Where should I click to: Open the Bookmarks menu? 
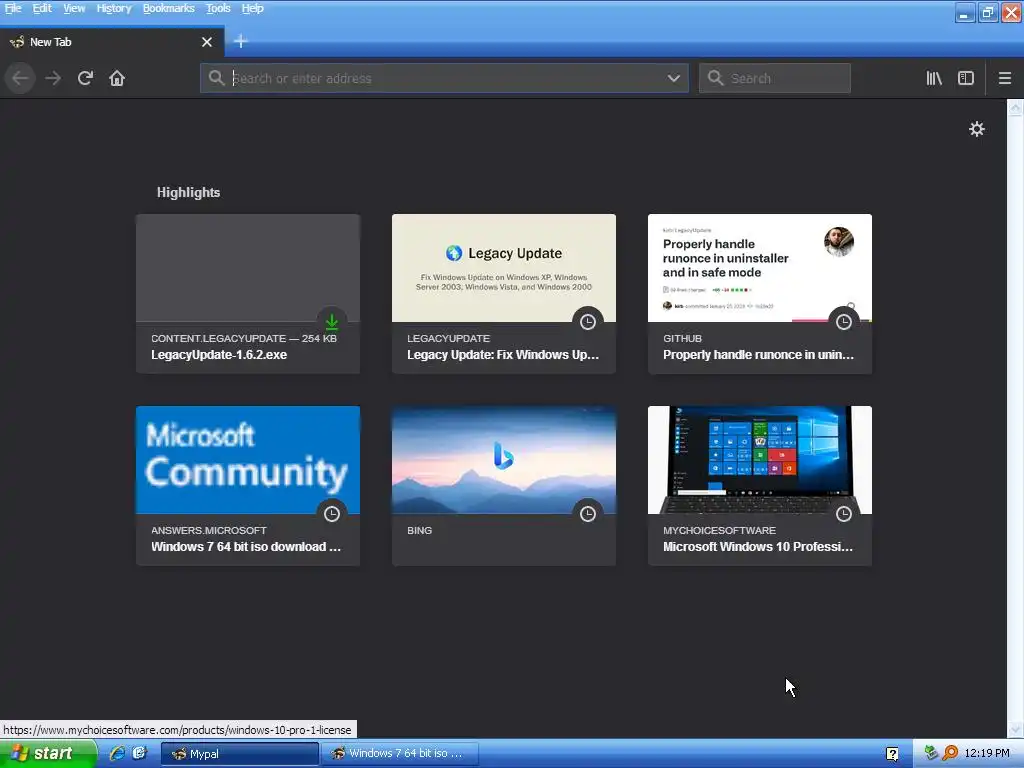[168, 8]
